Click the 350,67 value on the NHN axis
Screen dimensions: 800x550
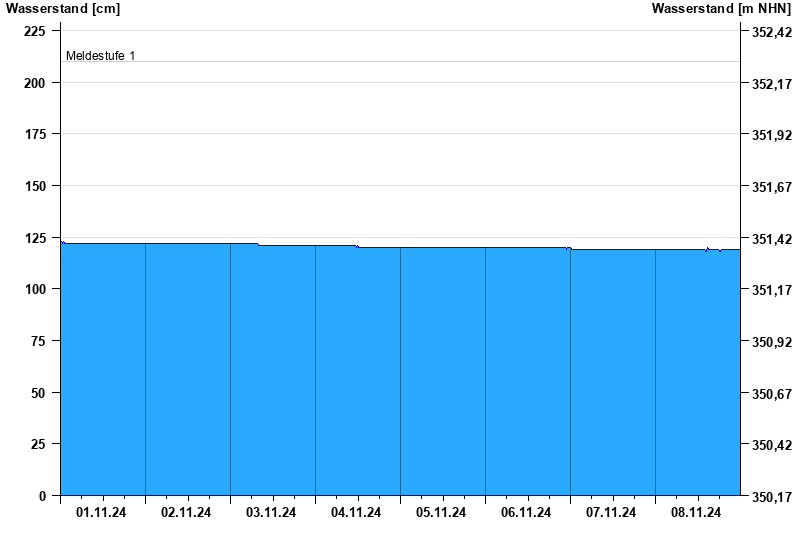[x=771, y=394]
